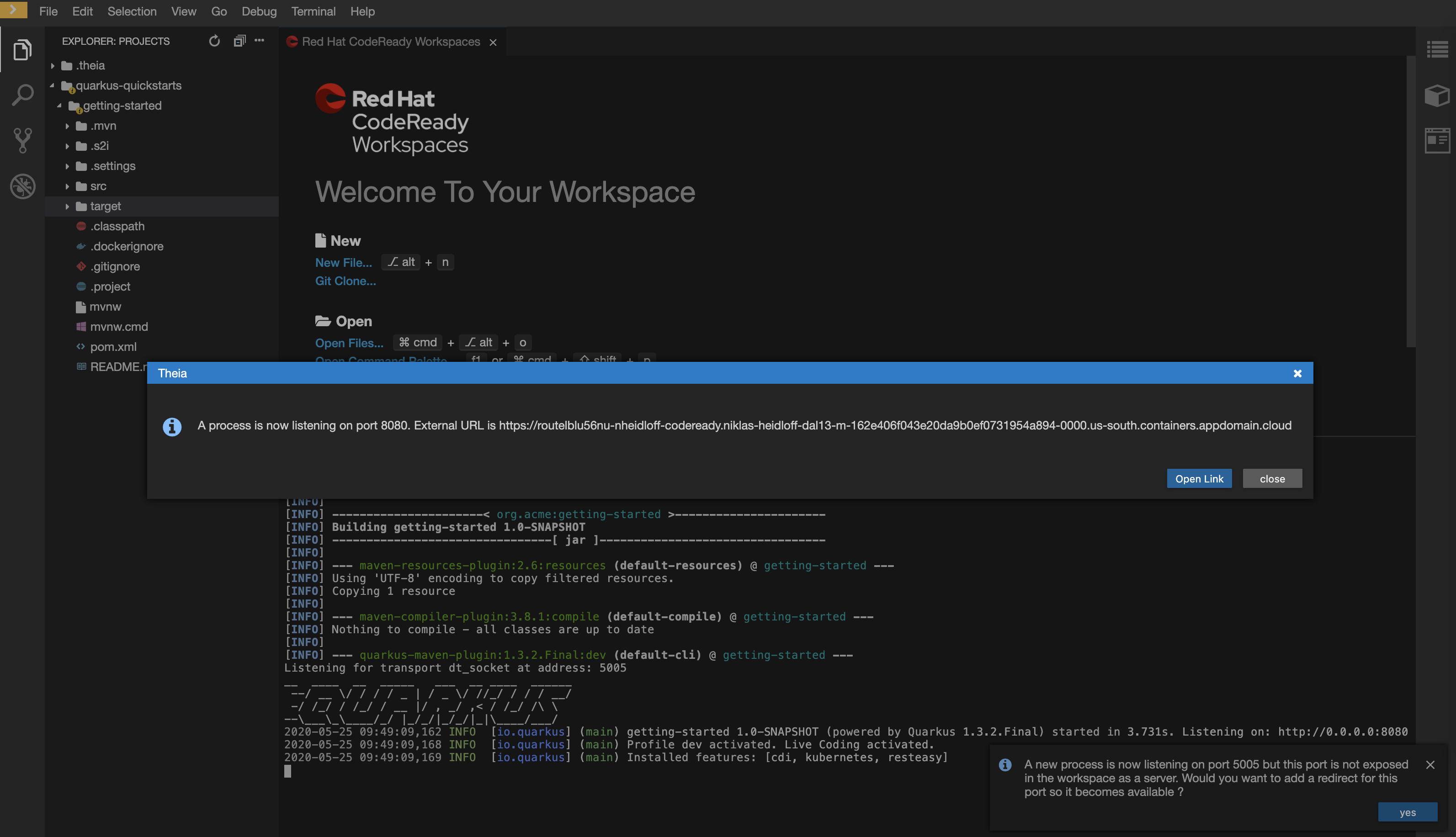Viewport: 1456px width, 837px height.
Task: Click the Welcome To Your Workspace heading
Action: point(505,192)
